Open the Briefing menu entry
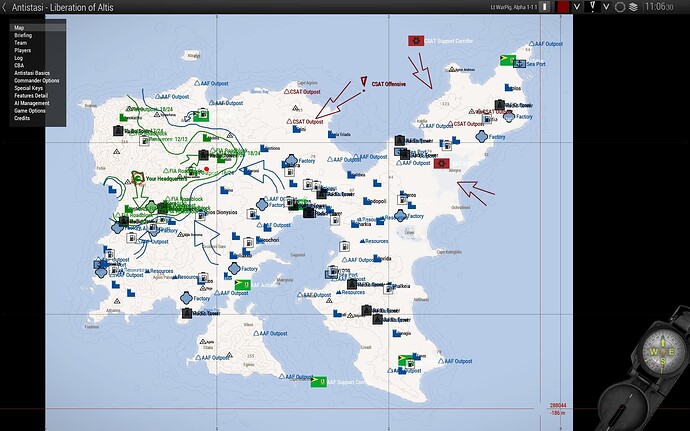The height and width of the screenshot is (431, 690). coord(23,35)
